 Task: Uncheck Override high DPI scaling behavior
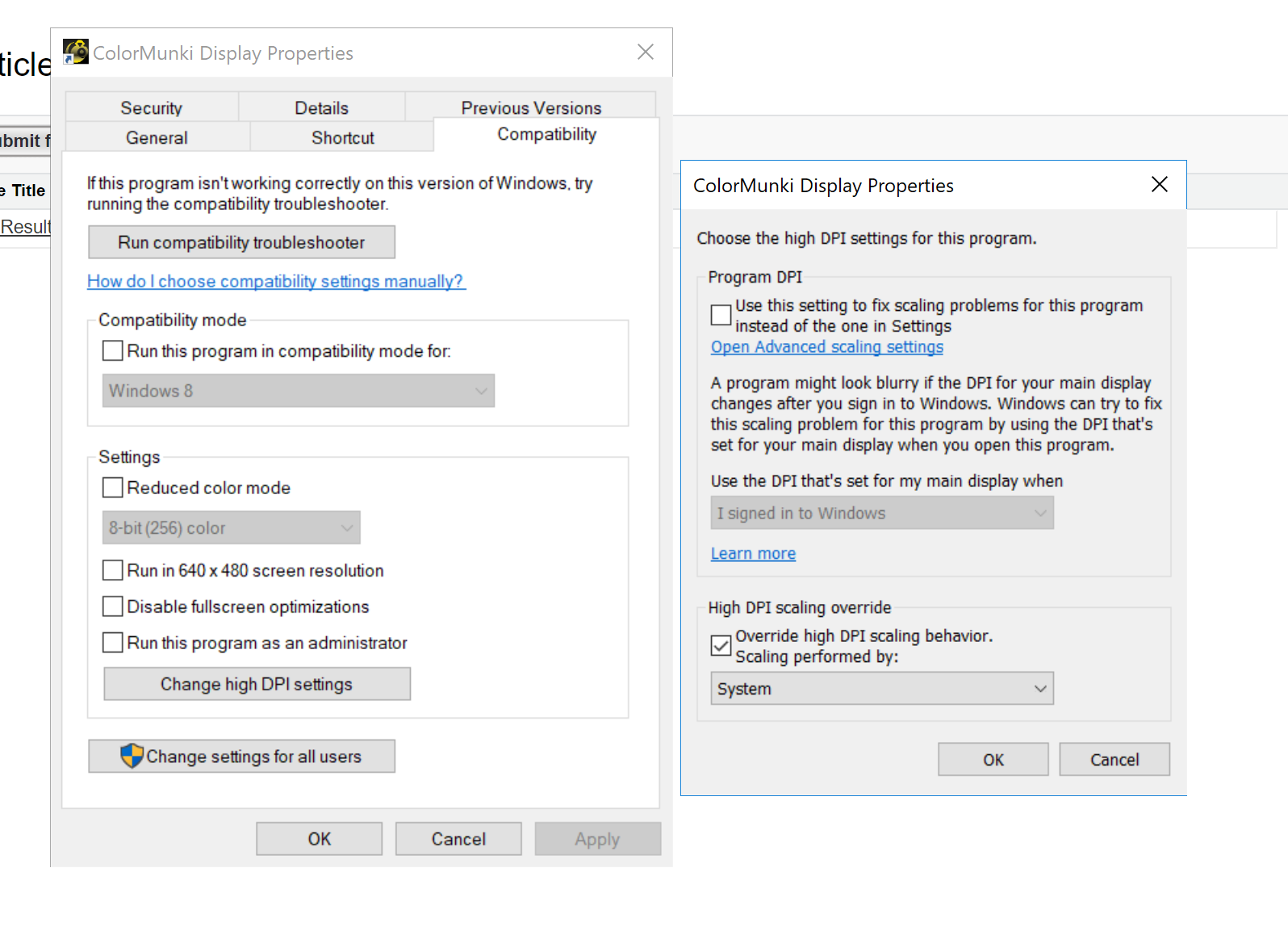click(x=720, y=645)
